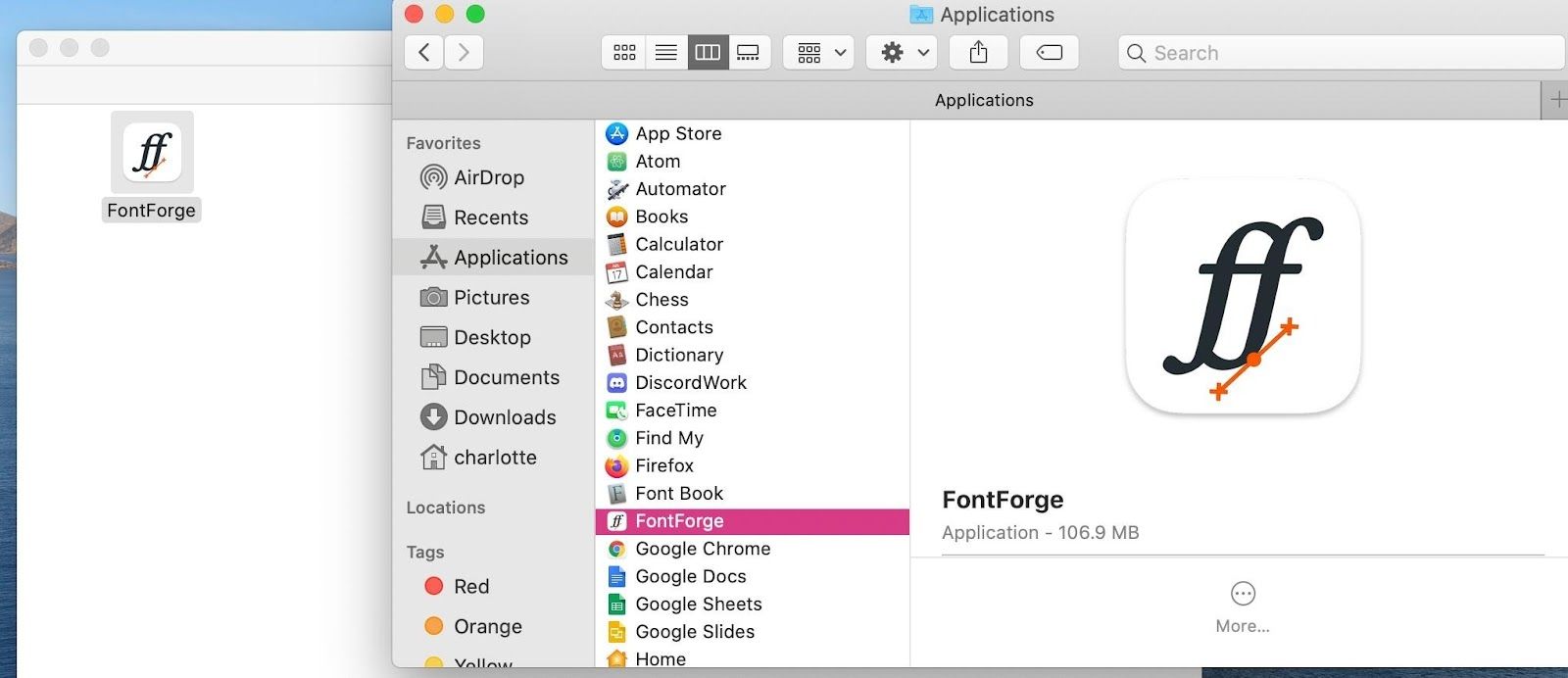Open the group-by dropdown

coord(819,52)
